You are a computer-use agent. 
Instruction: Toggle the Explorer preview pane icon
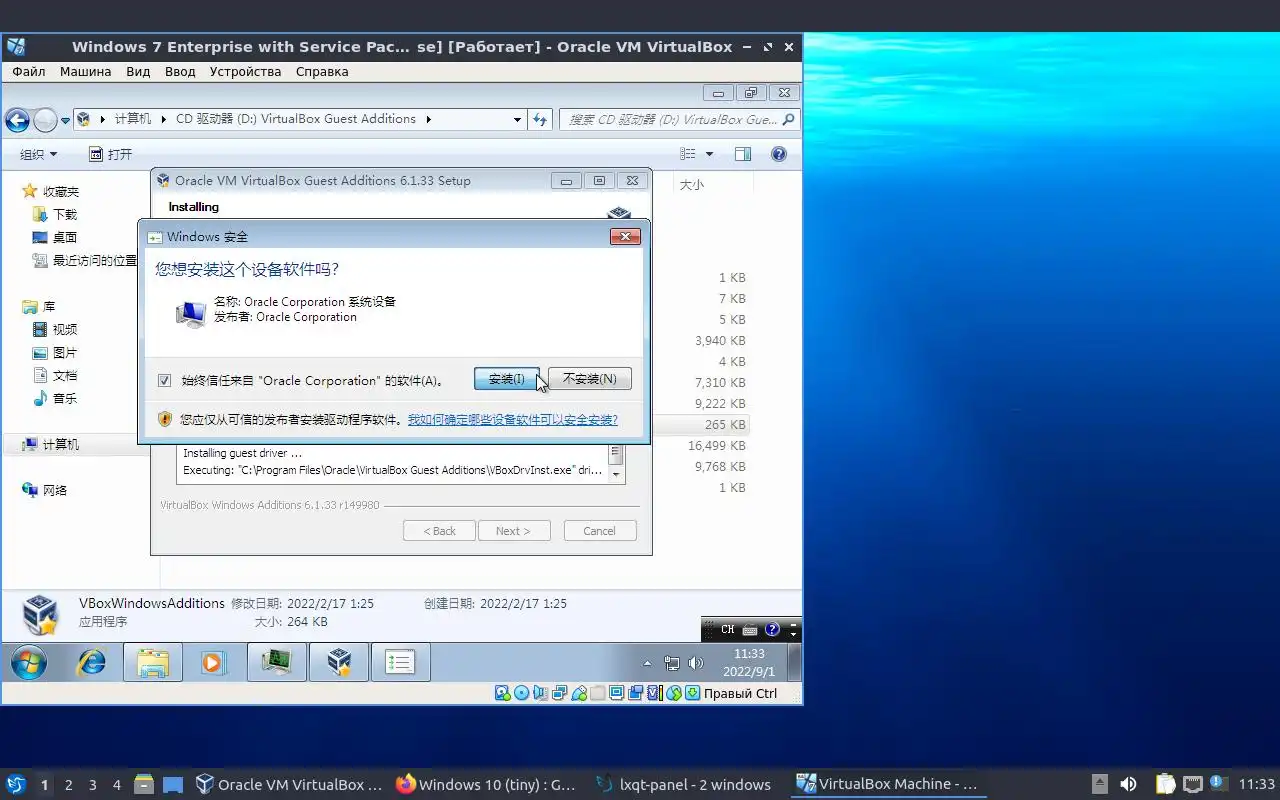(x=743, y=154)
